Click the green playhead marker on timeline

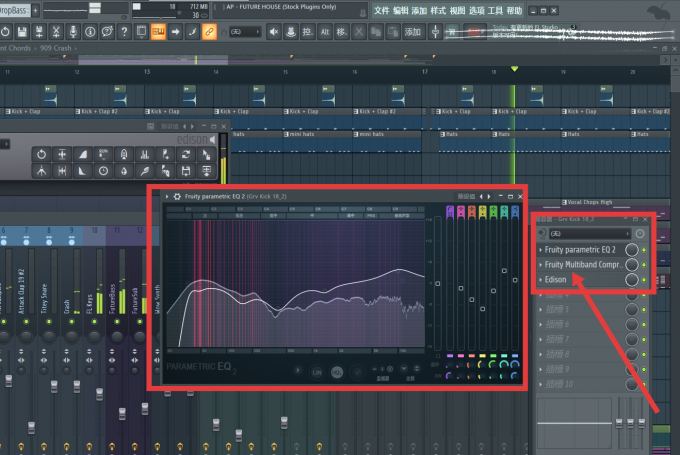(x=514, y=69)
